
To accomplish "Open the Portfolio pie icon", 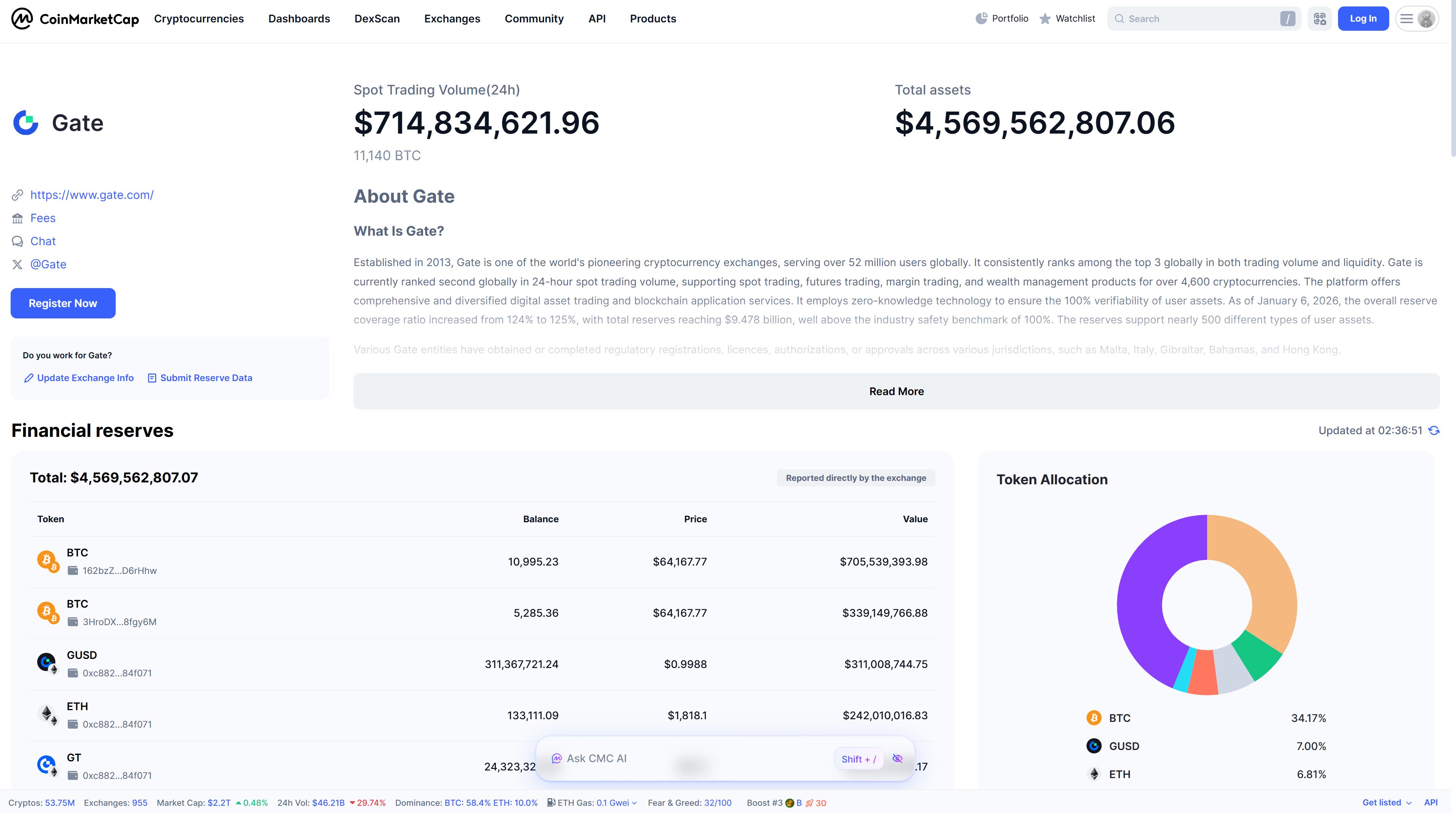I will point(981,19).
